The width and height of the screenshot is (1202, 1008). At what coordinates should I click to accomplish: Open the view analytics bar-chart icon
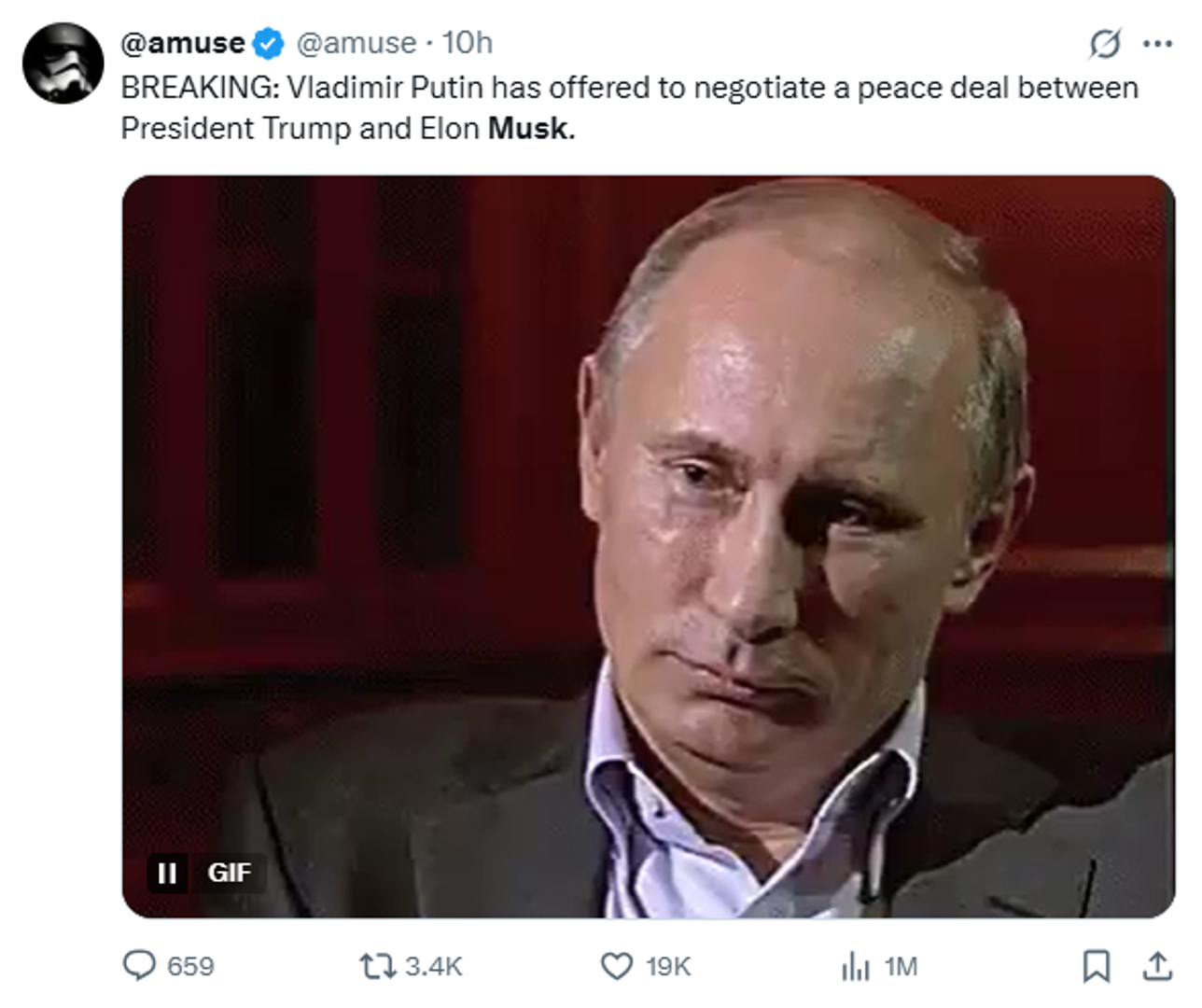click(855, 966)
